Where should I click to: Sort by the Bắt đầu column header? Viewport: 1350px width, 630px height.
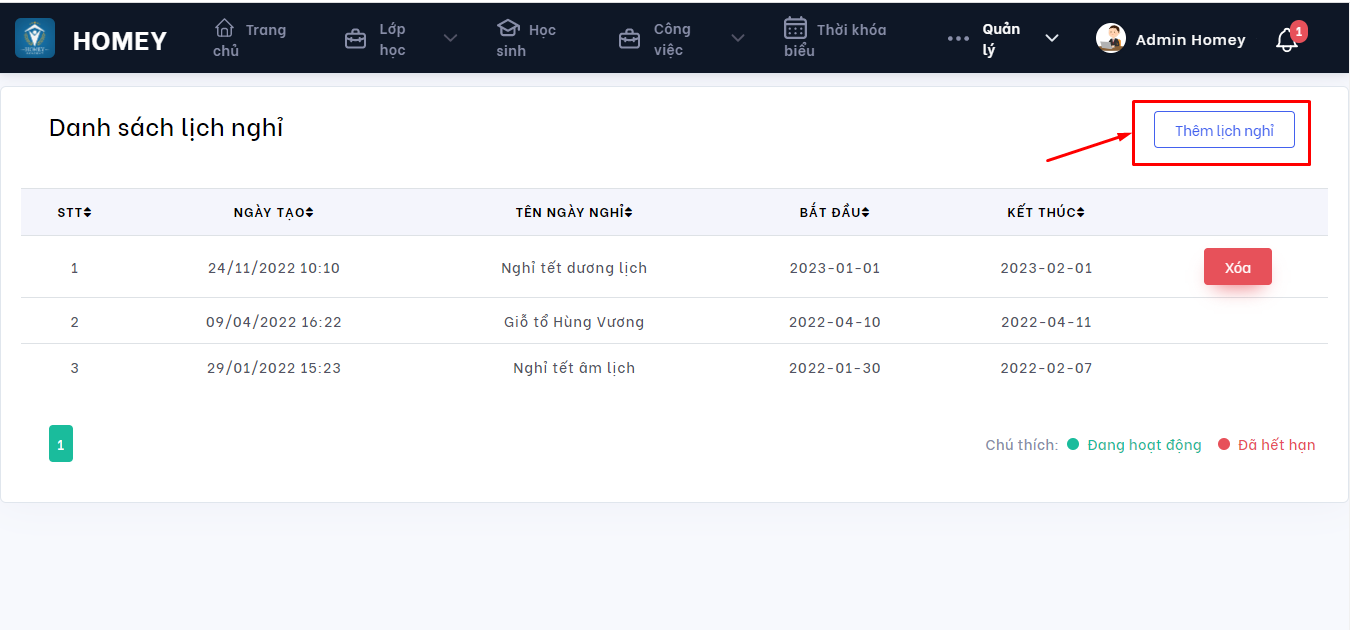(834, 212)
